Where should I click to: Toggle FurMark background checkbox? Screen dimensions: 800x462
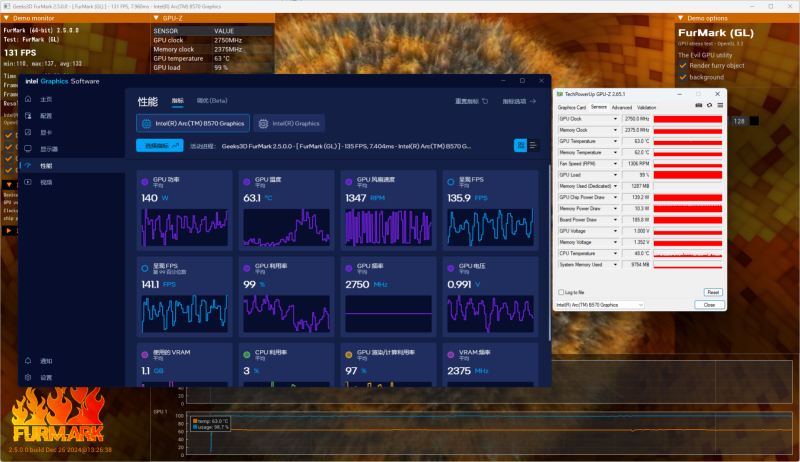click(682, 77)
